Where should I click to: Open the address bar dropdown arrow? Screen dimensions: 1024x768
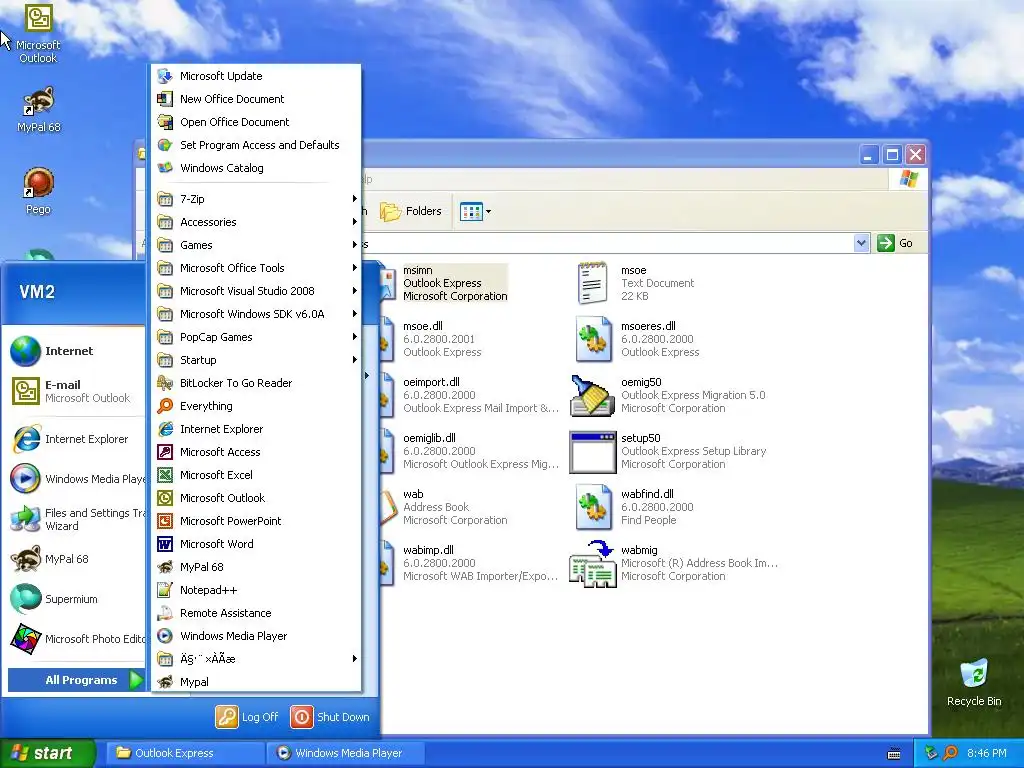pos(861,243)
